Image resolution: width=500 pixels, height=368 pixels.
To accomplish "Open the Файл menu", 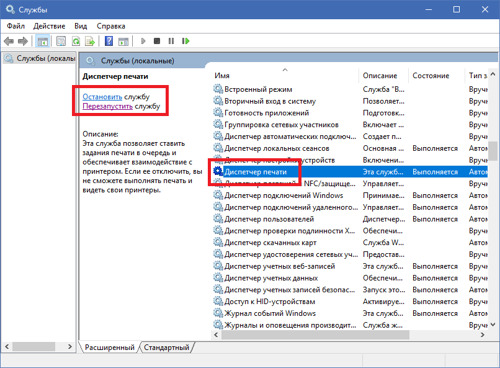I will point(16,26).
